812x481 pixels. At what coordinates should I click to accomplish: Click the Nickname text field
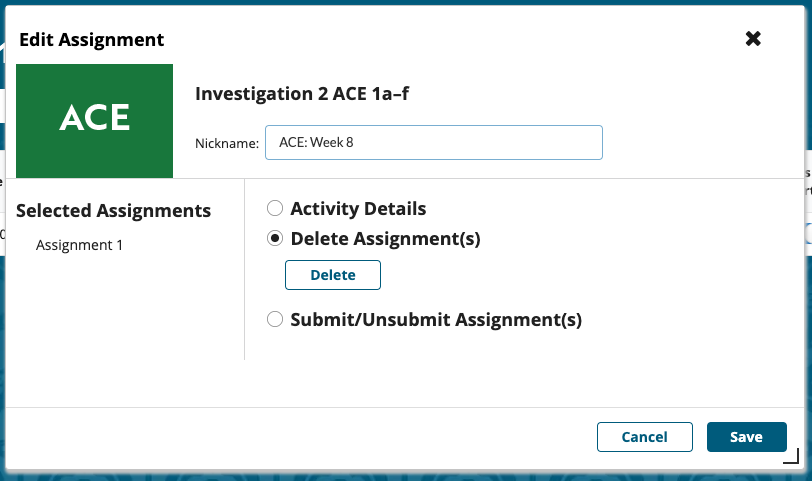433,142
